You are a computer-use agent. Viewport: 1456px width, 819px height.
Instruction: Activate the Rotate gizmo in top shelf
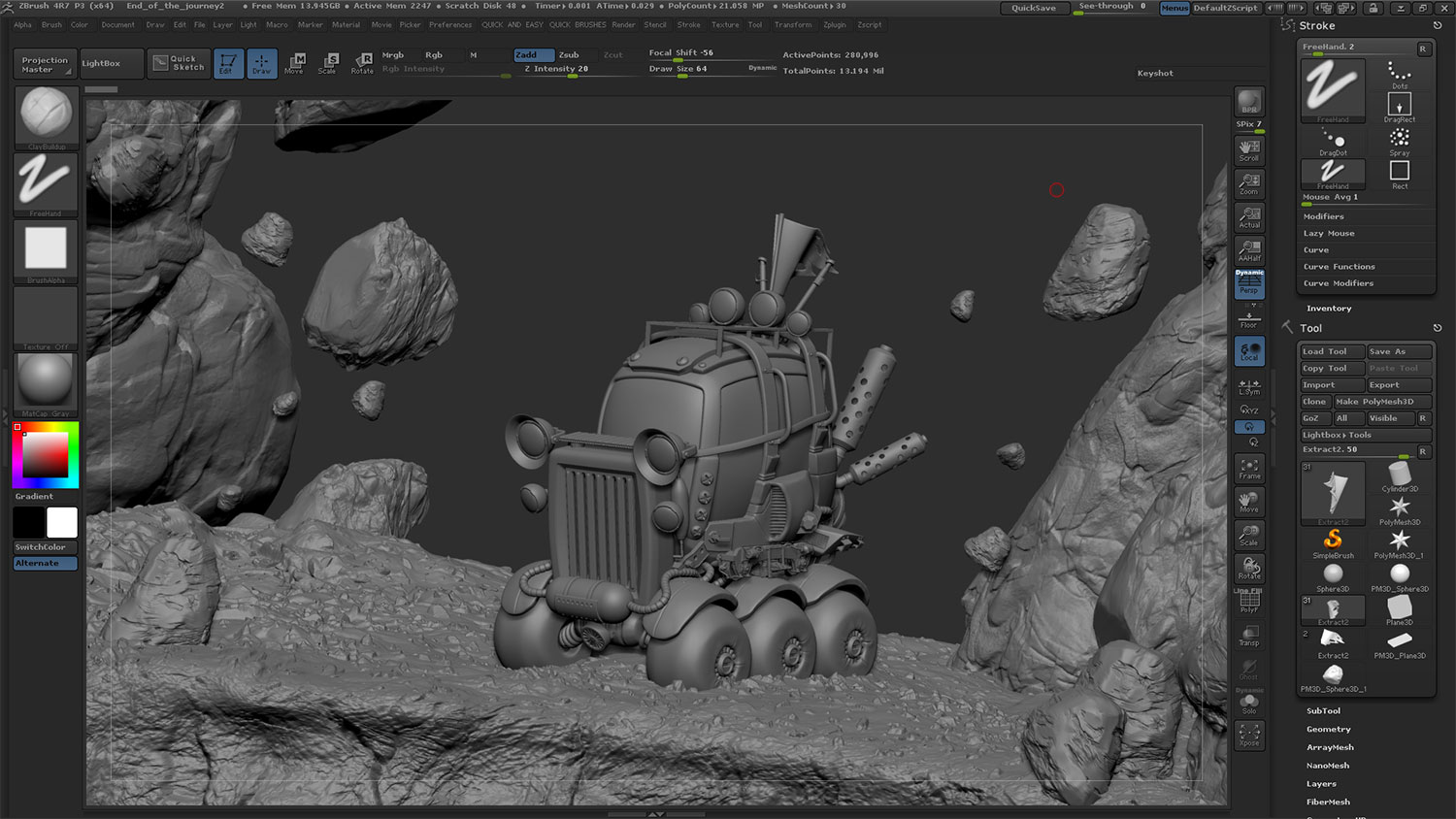[362, 63]
